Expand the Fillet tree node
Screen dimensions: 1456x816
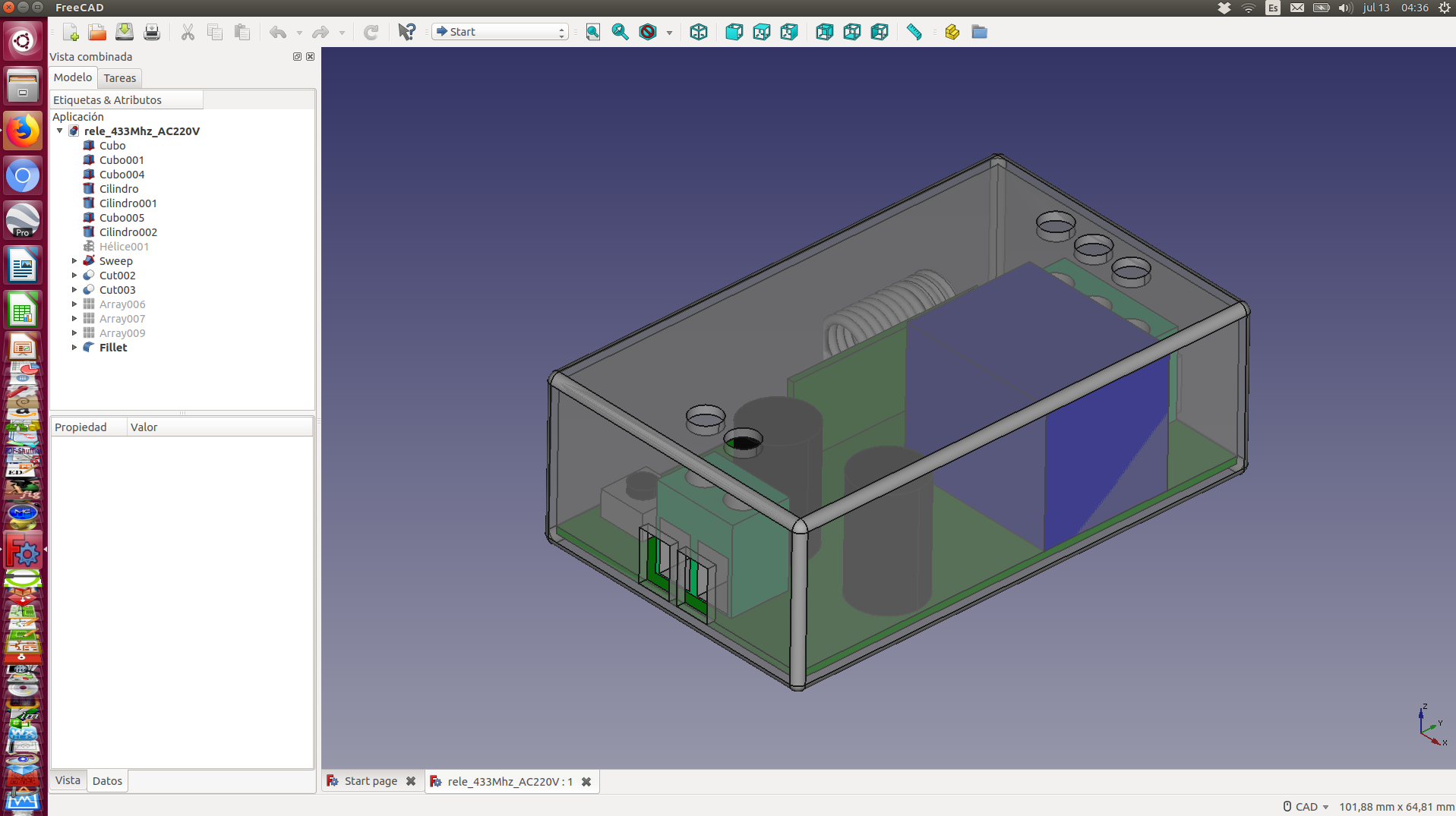click(x=74, y=348)
